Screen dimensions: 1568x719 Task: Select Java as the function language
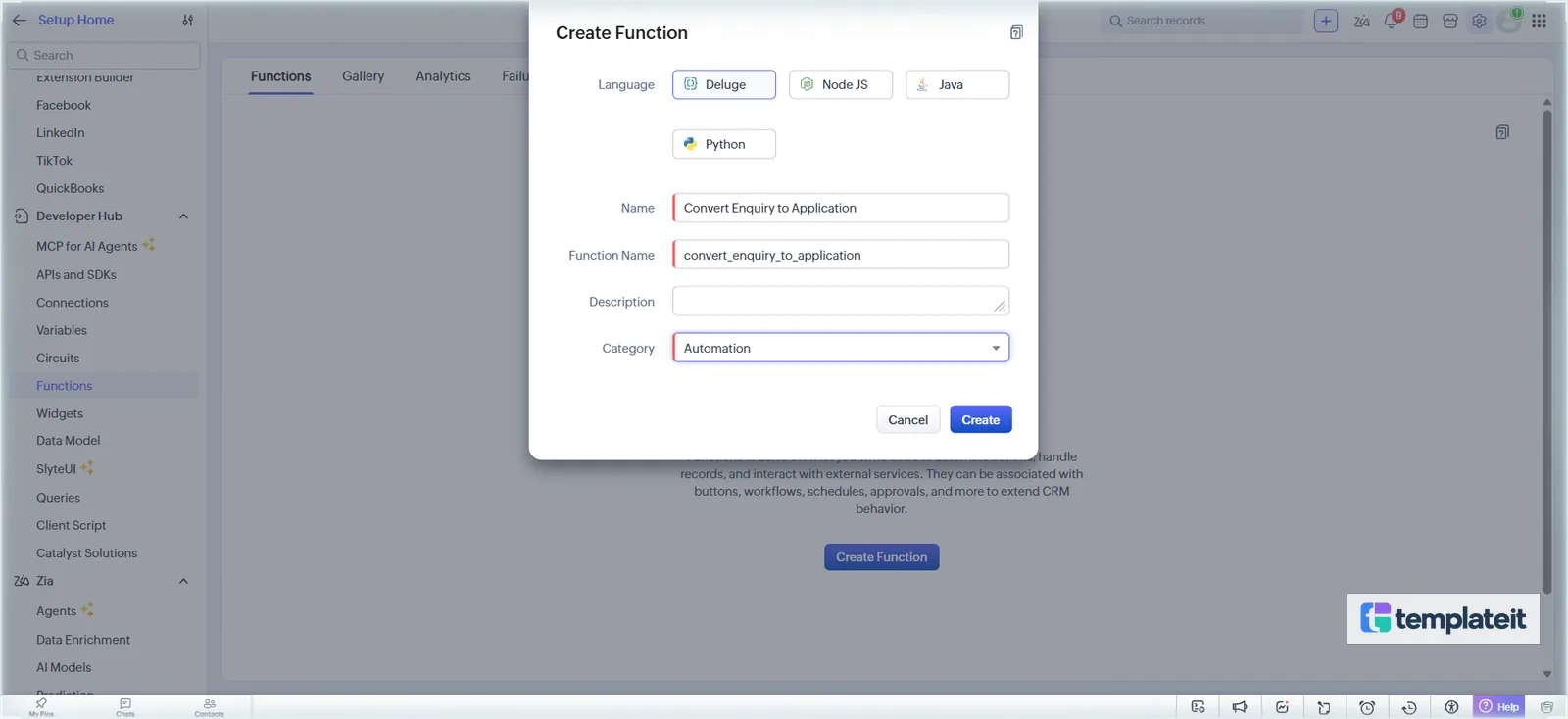[x=957, y=84]
